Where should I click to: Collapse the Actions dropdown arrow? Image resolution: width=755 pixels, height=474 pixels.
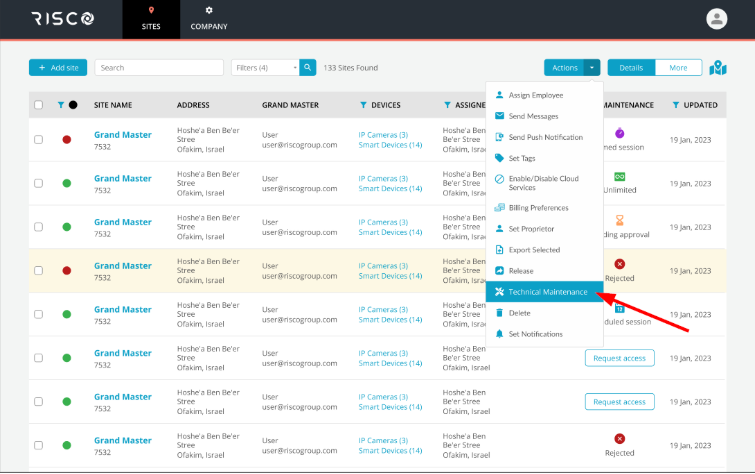coord(592,68)
